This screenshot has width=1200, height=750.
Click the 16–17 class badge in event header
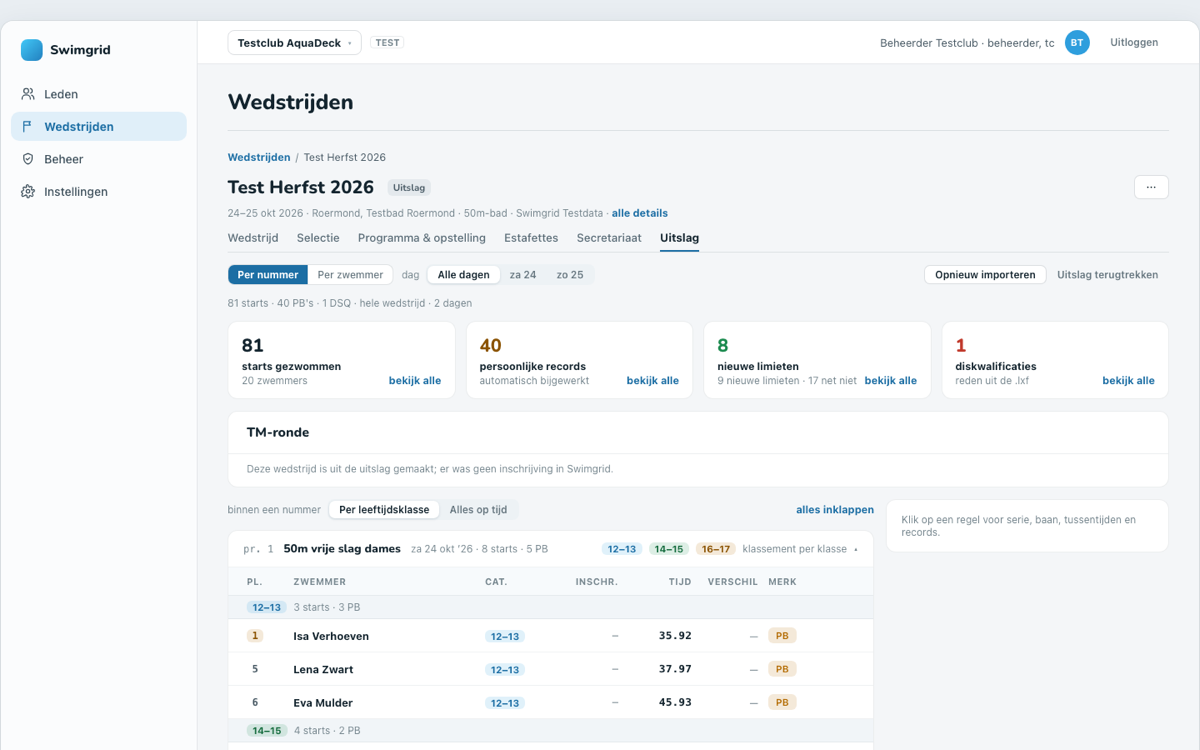point(716,549)
